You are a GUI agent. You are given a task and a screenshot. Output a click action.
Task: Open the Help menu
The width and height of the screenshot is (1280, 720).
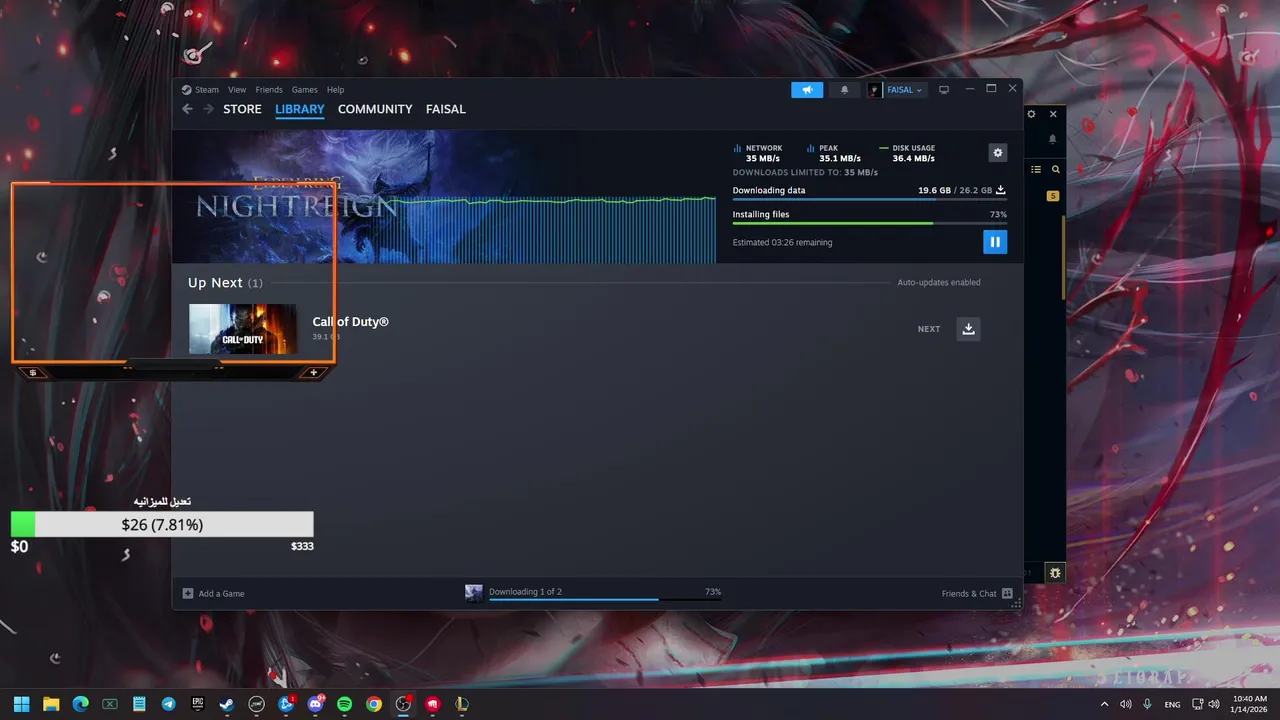pos(335,90)
